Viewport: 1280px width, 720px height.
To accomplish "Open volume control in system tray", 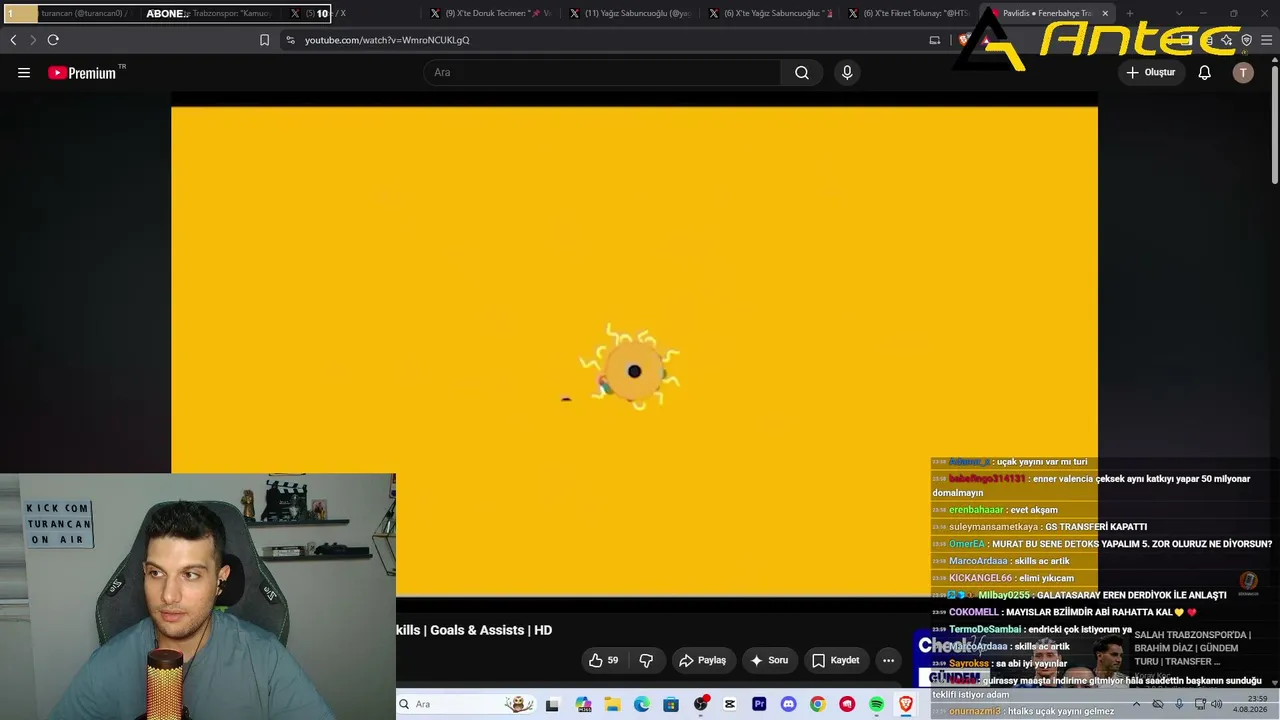I will pyautogui.click(x=1216, y=704).
